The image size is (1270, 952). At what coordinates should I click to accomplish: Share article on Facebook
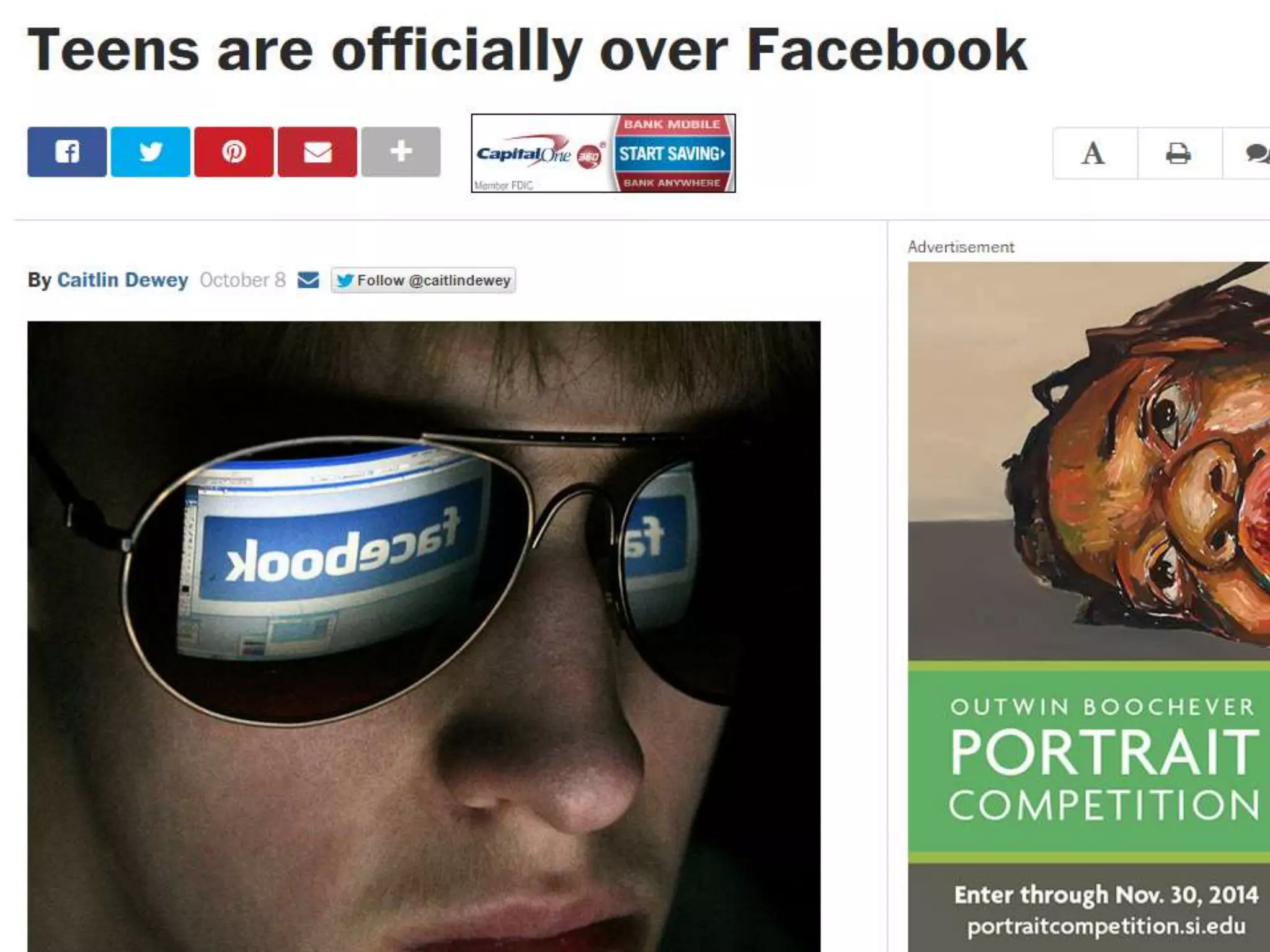(67, 152)
